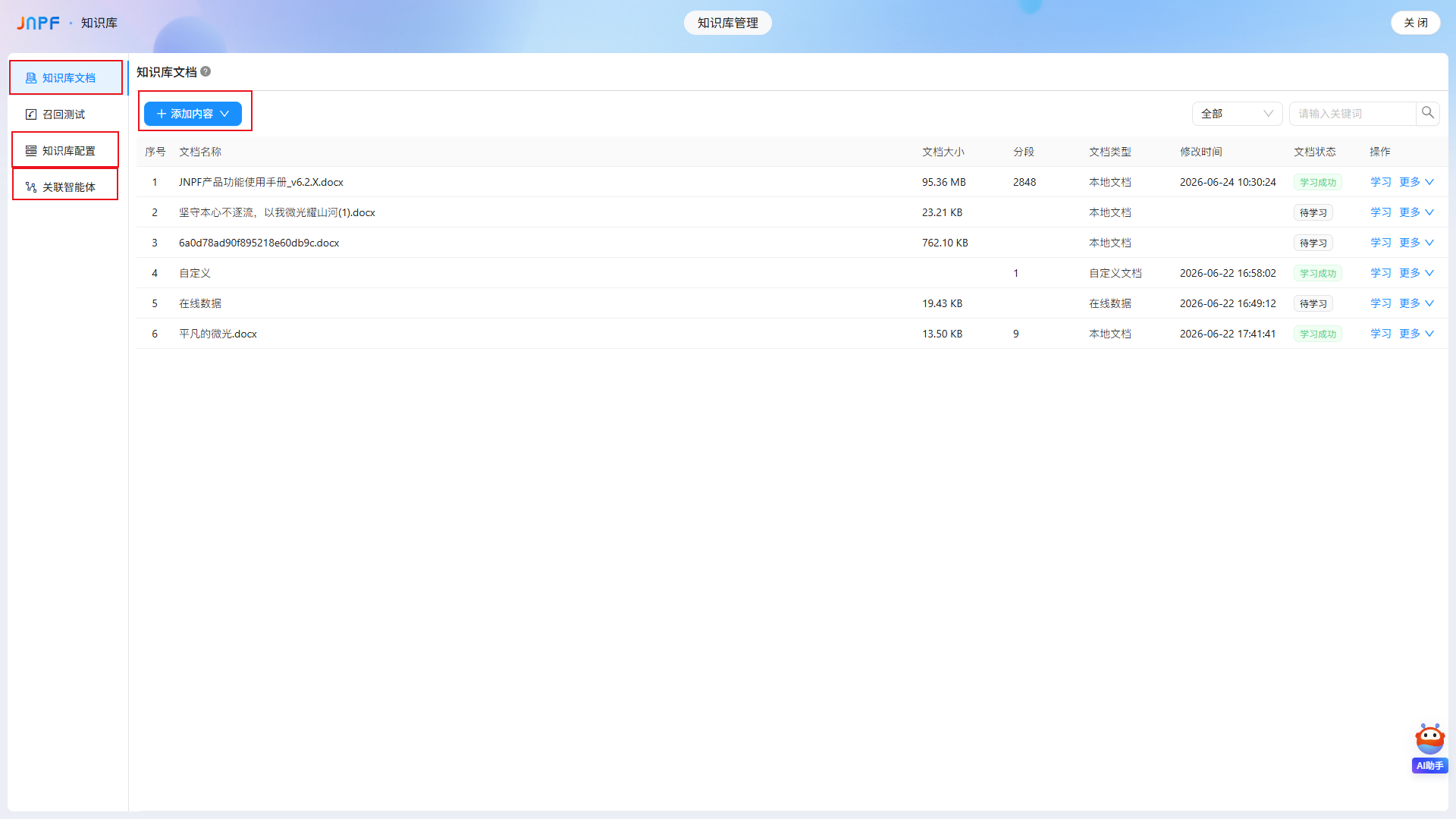Expand 更多 for 平凡的微光.docx row
Screen dimensions: 1456x819
click(1417, 334)
